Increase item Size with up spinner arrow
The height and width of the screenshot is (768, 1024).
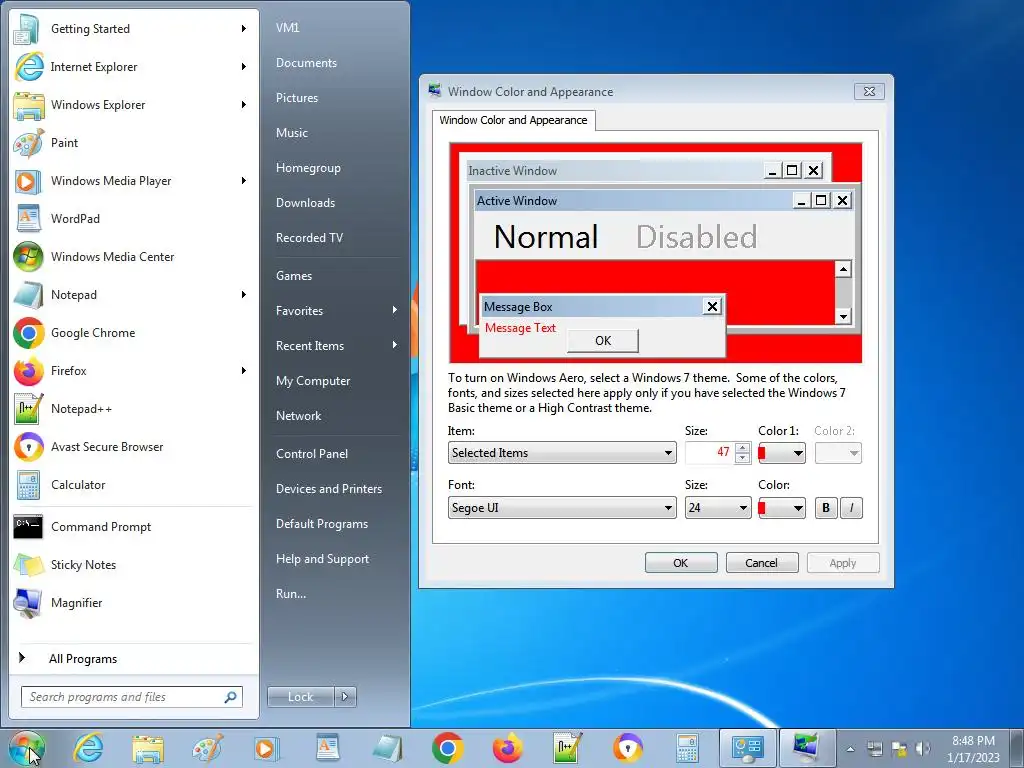(743, 447)
